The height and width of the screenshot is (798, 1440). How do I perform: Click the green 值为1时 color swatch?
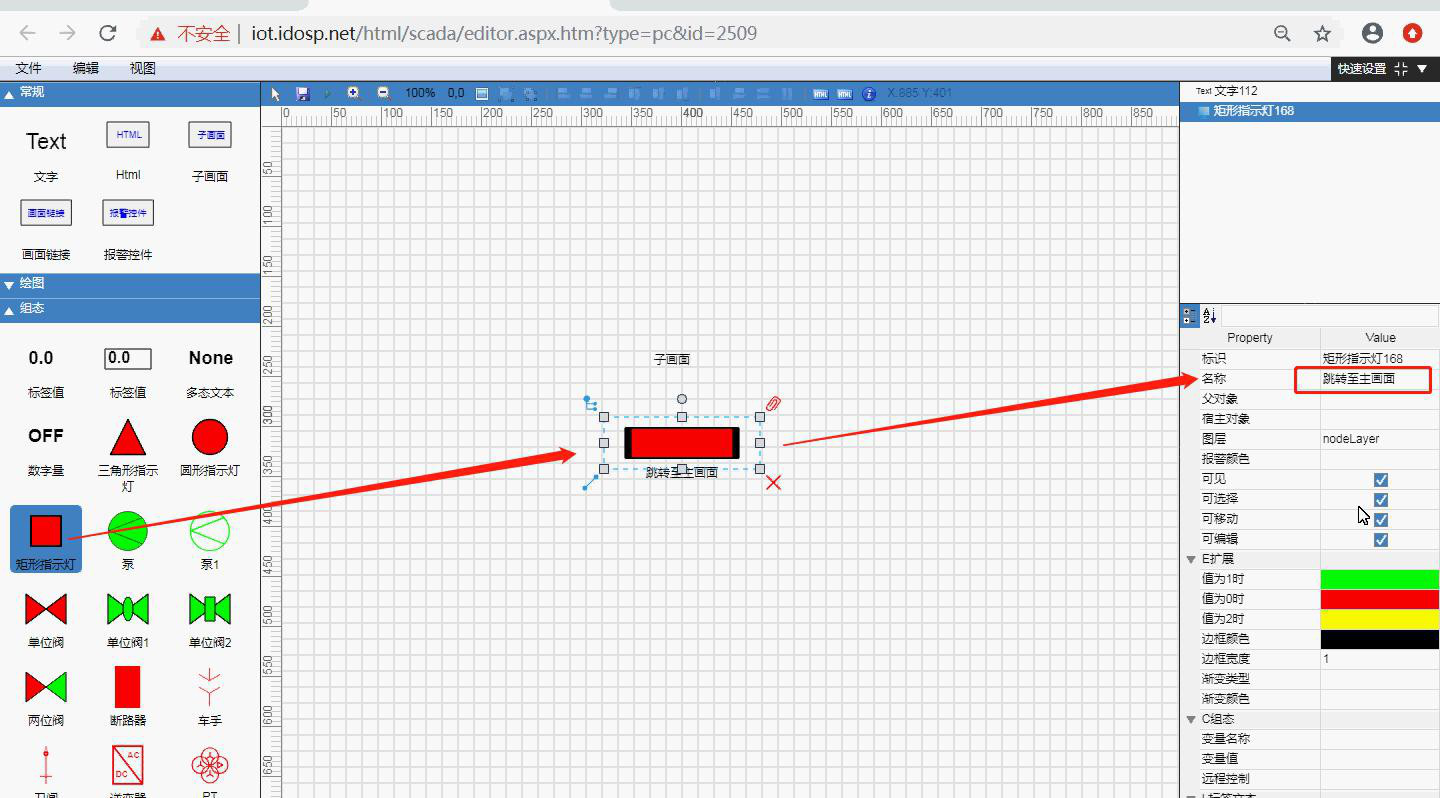[x=1379, y=579]
